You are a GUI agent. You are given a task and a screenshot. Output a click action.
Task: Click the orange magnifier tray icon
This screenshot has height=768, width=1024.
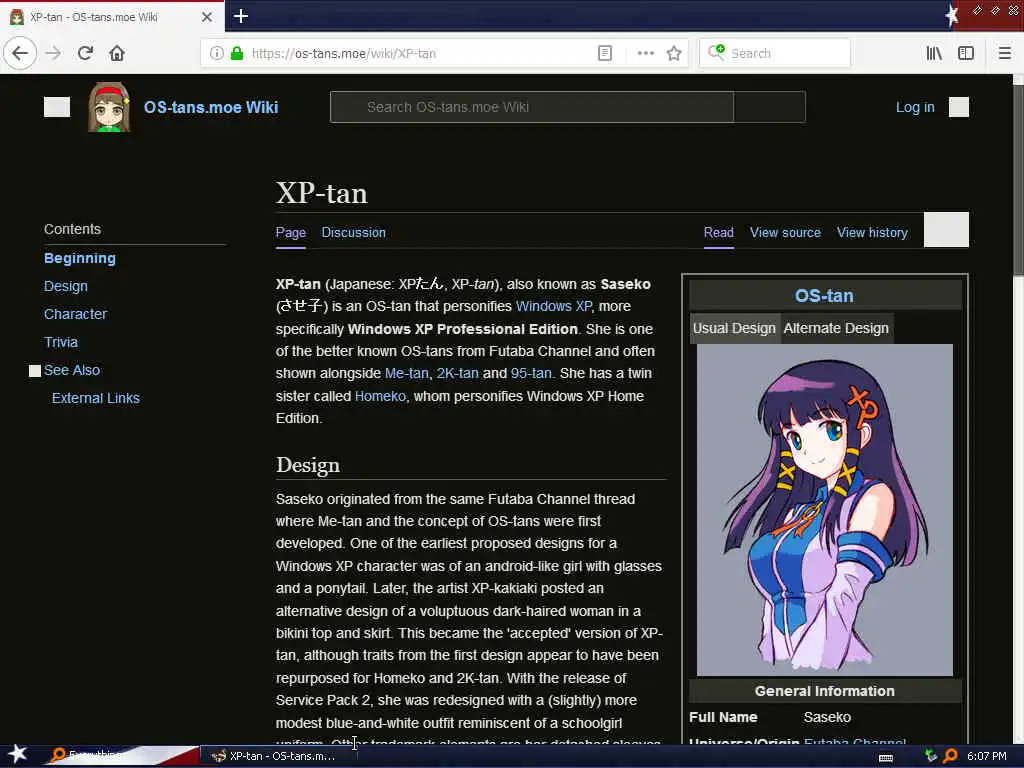[x=950, y=756]
